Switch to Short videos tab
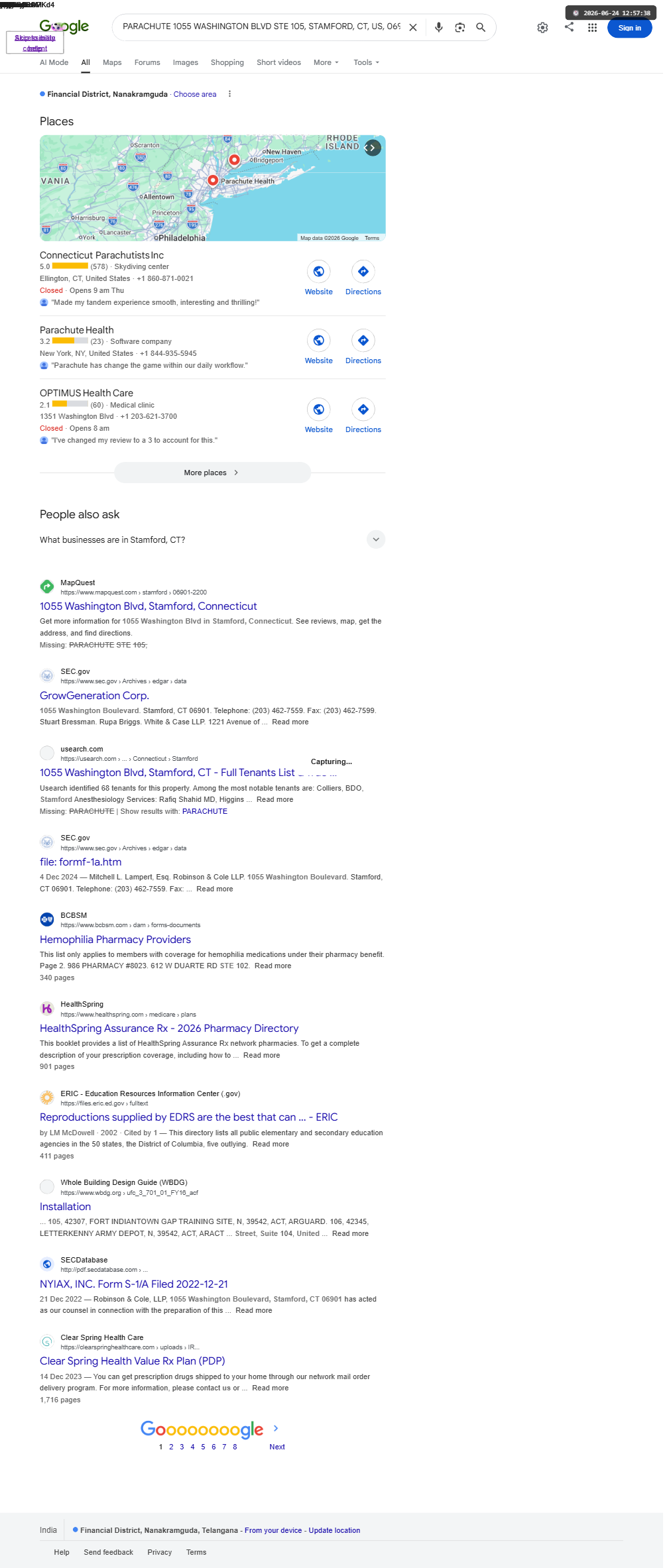This screenshot has height=1568, width=671. pos(278,62)
